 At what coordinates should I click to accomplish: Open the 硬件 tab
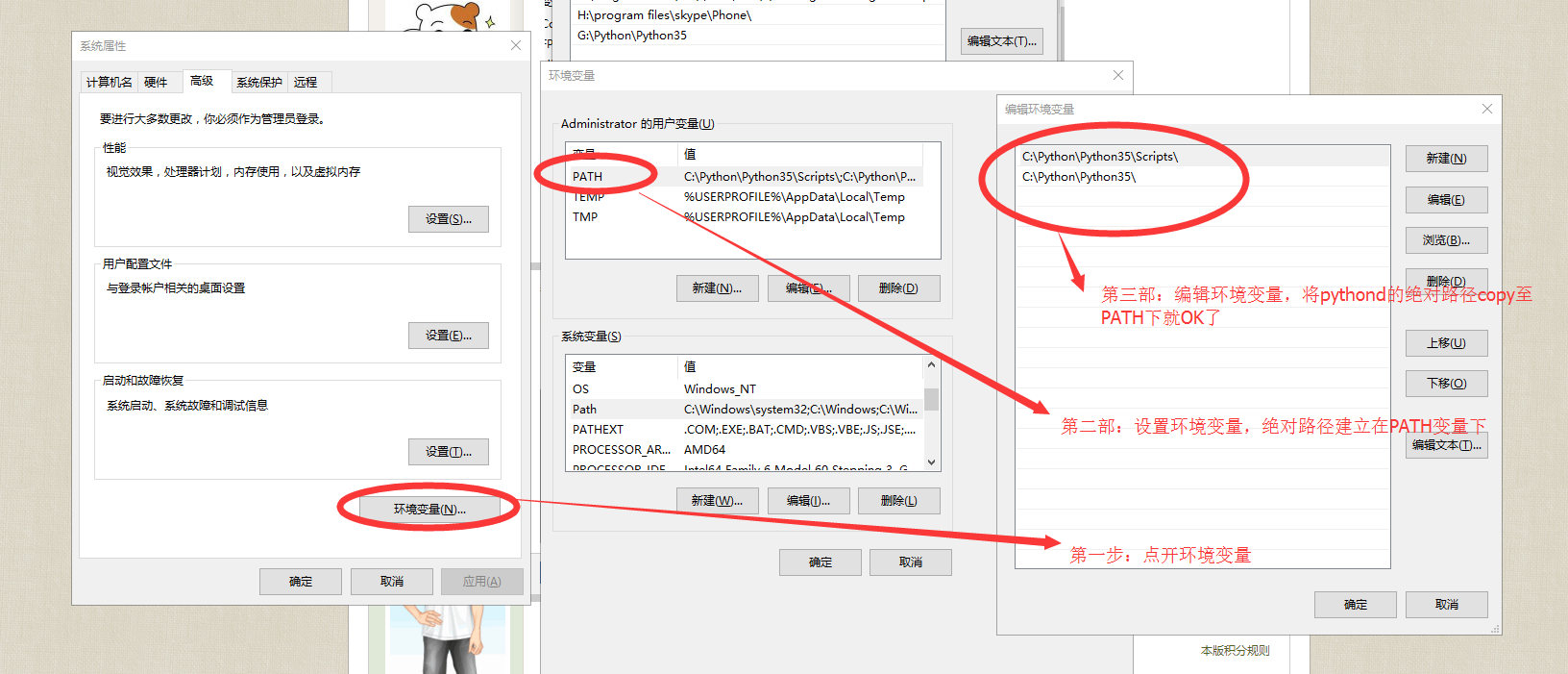click(x=156, y=83)
